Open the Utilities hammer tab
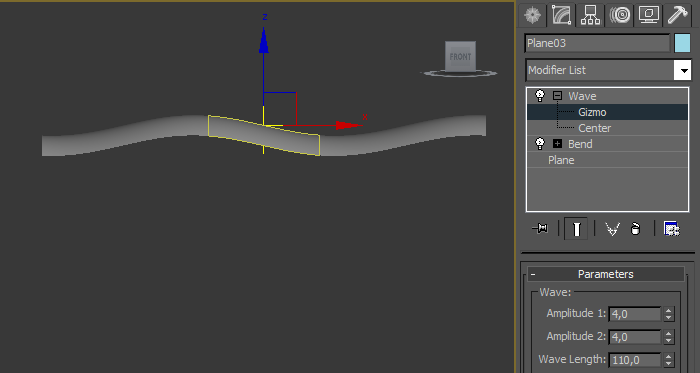Image resolution: width=700 pixels, height=373 pixels. click(x=678, y=15)
